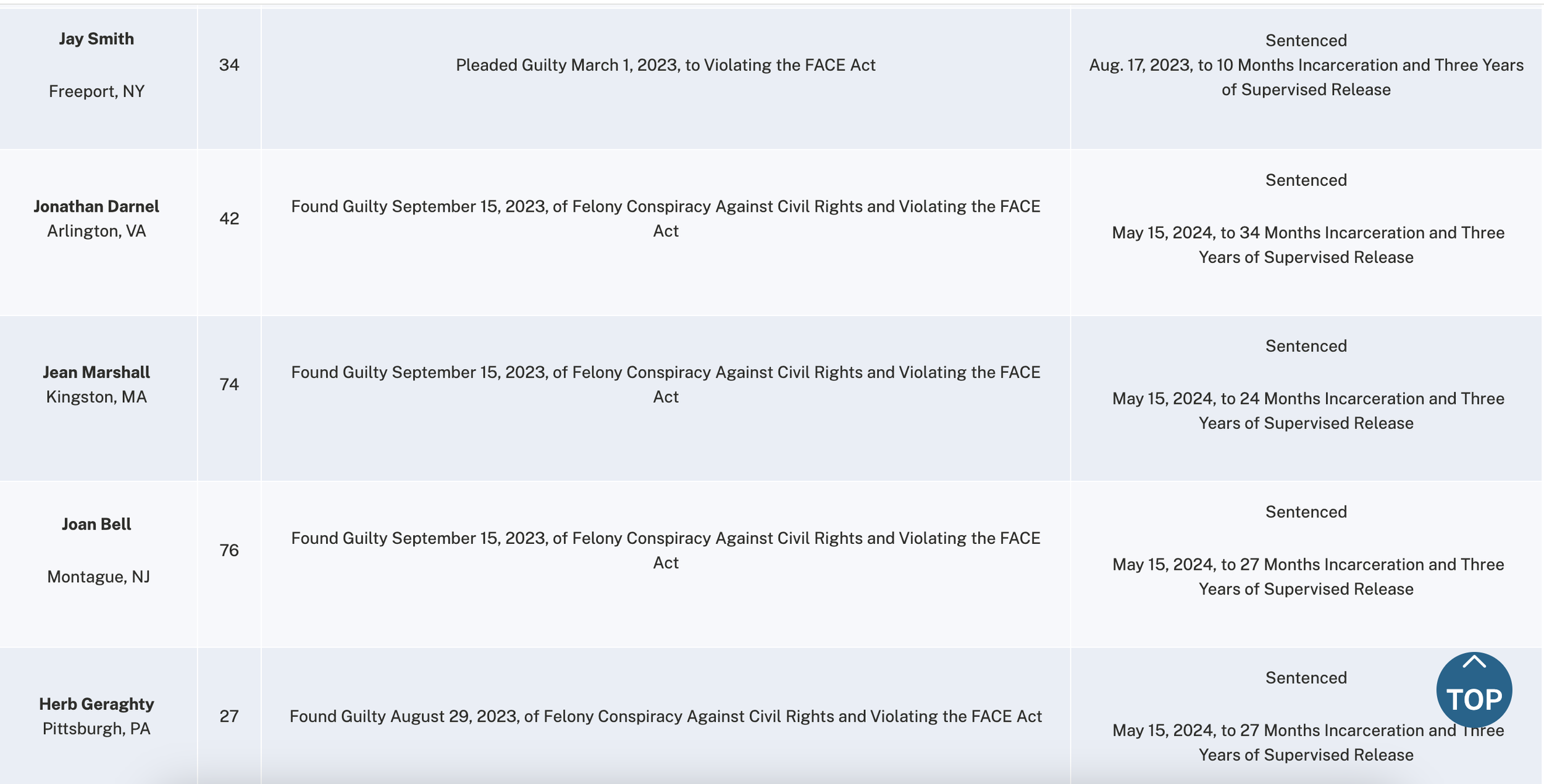1544x784 pixels.
Task: Click the Pittsburgh, PA location text
Action: pyautogui.click(x=96, y=728)
